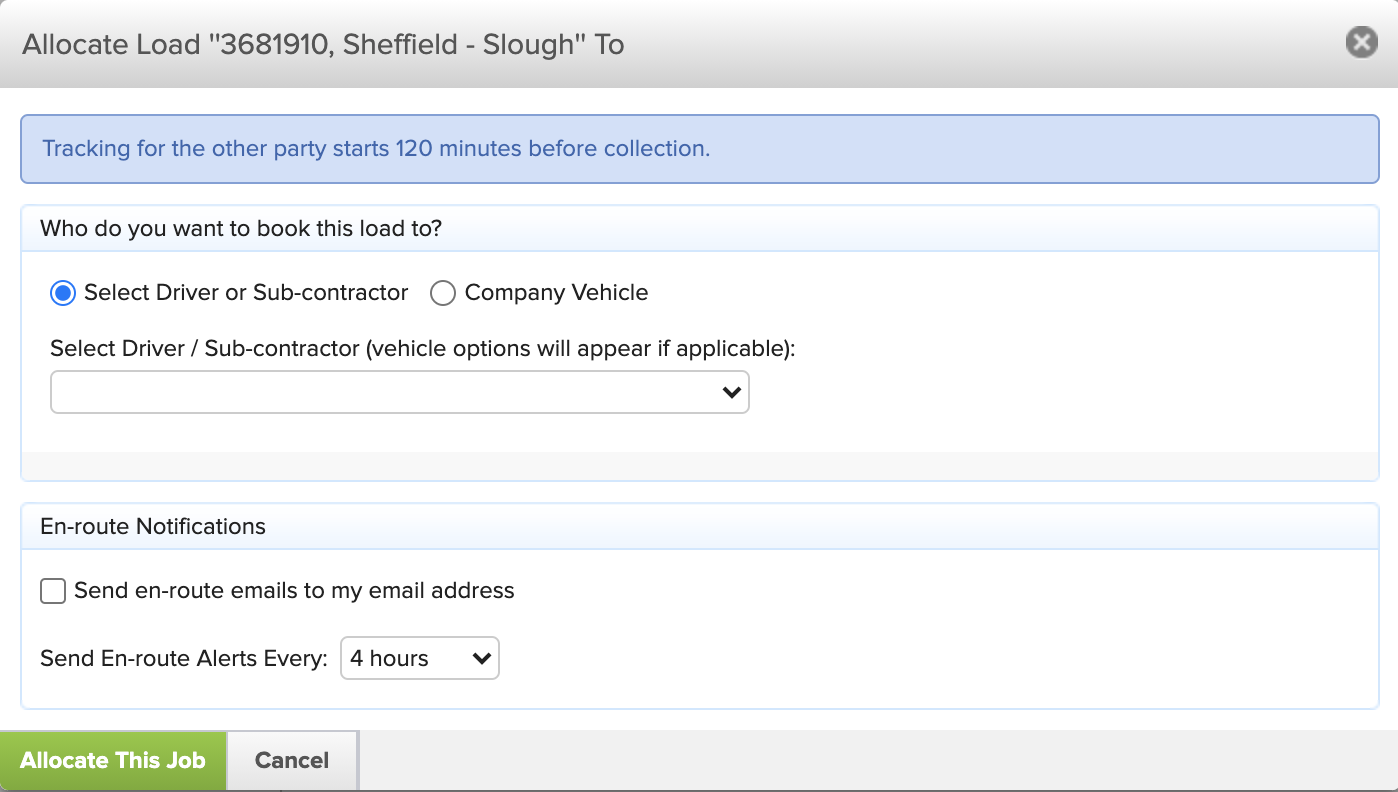Click the Allocate Load dialog title bar text
Screen dimensions: 1398x792
coord(323,44)
